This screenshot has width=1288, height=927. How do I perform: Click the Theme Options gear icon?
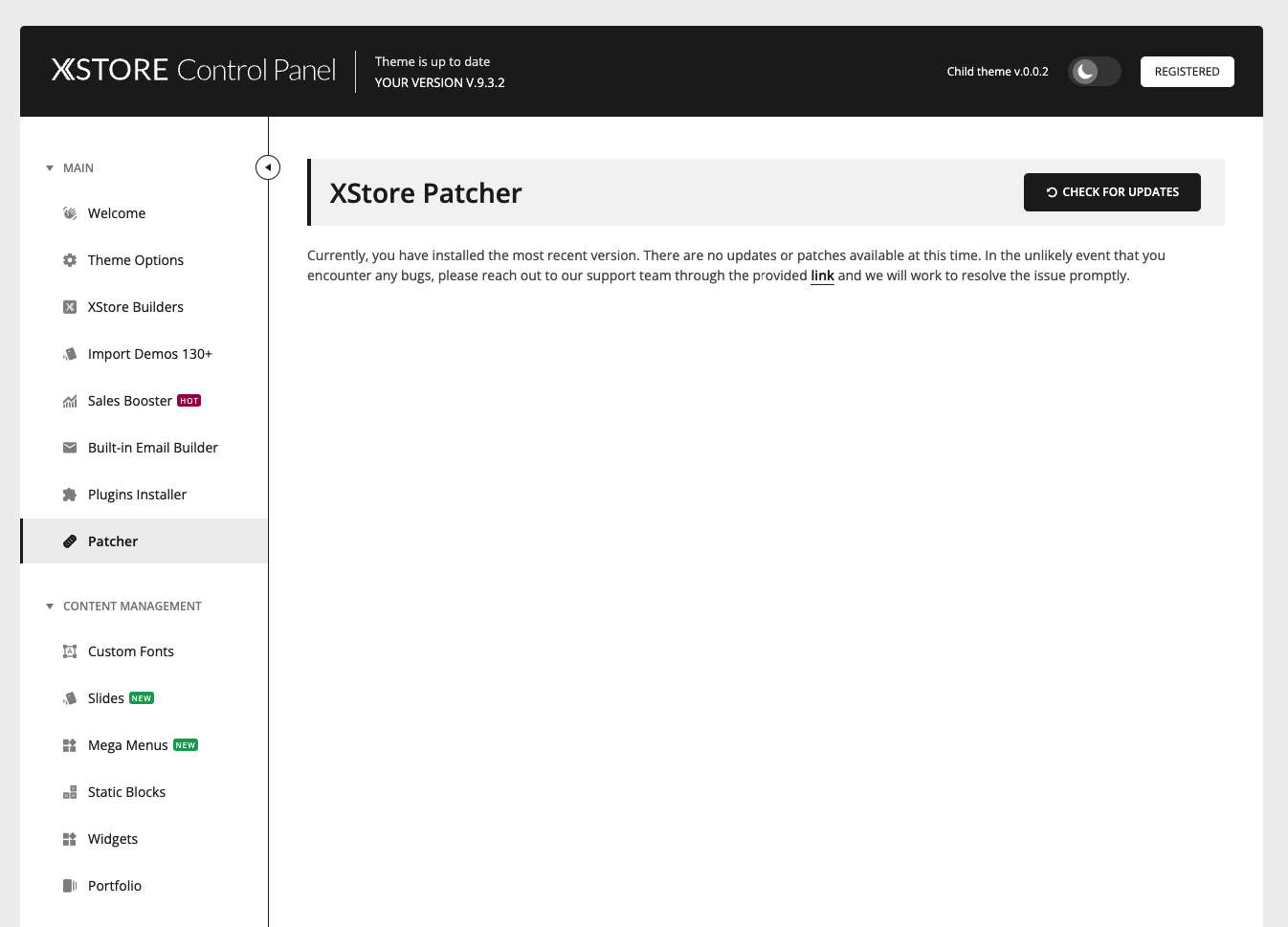[70, 260]
